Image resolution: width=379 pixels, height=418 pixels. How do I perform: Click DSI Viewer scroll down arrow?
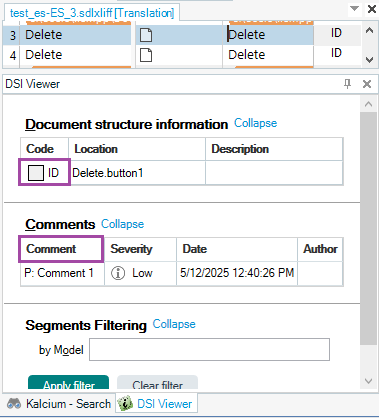click(x=369, y=381)
